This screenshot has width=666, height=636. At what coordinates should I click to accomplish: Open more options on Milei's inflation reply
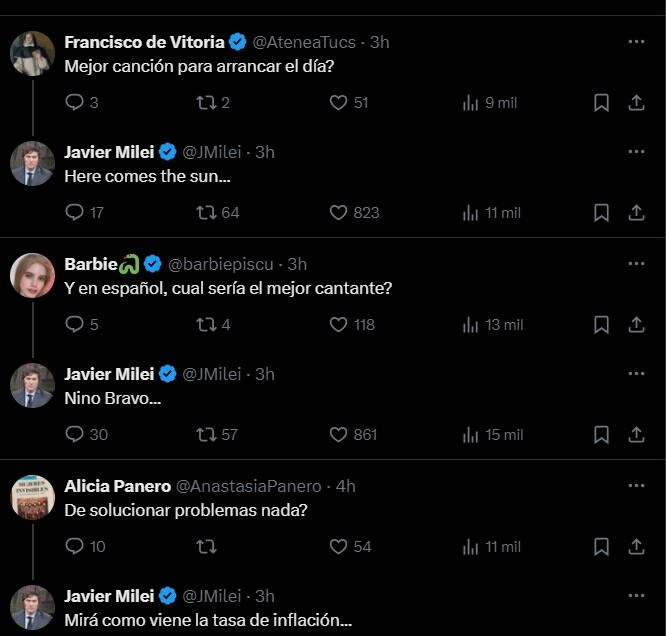636,596
